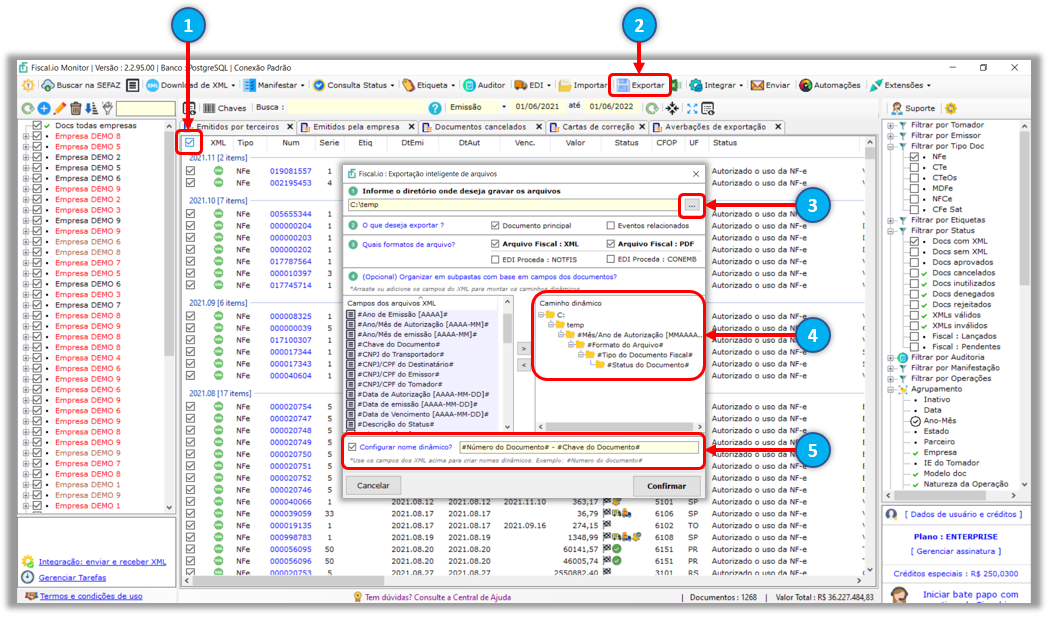The height and width of the screenshot is (618, 1048).
Task: Click the blue help question mark icon
Action: (x=435, y=108)
